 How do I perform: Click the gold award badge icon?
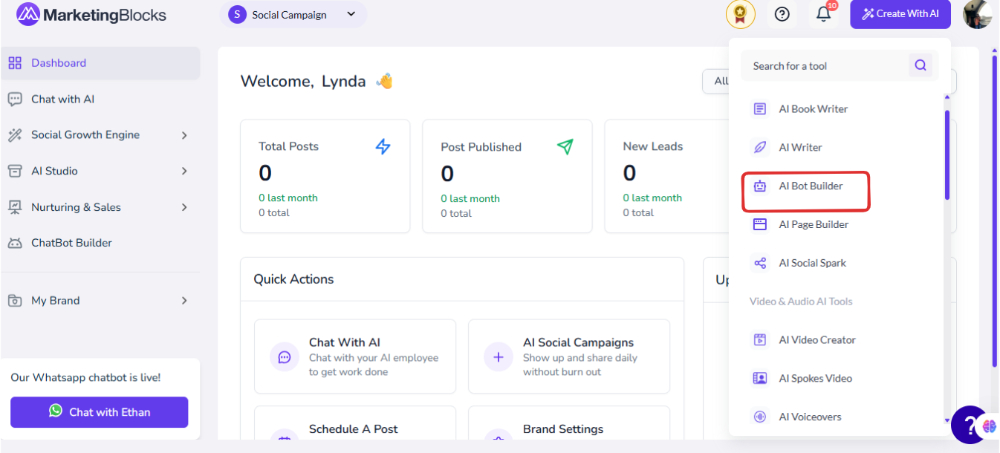click(x=740, y=14)
